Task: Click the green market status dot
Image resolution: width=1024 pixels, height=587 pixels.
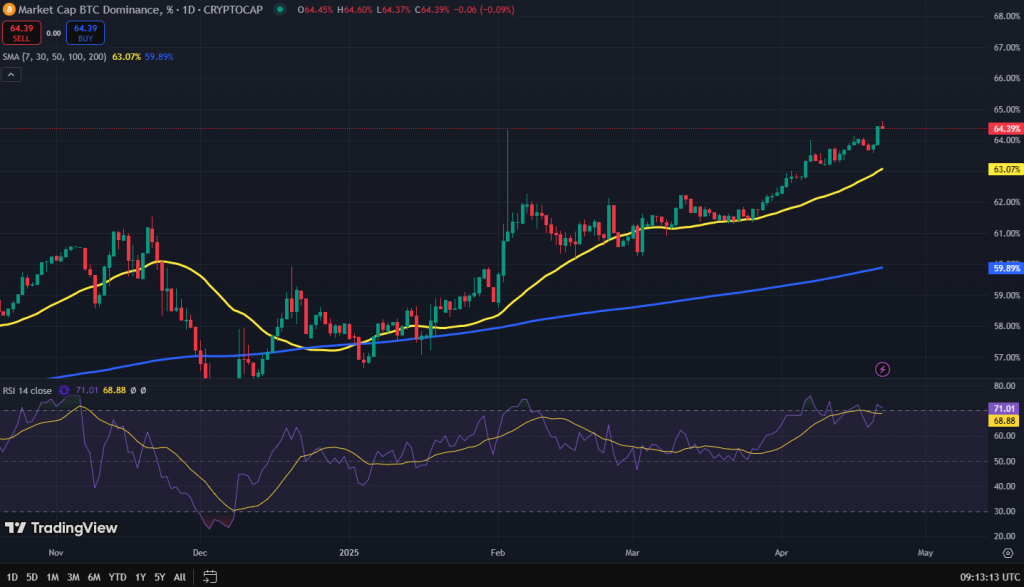Action: [280, 10]
